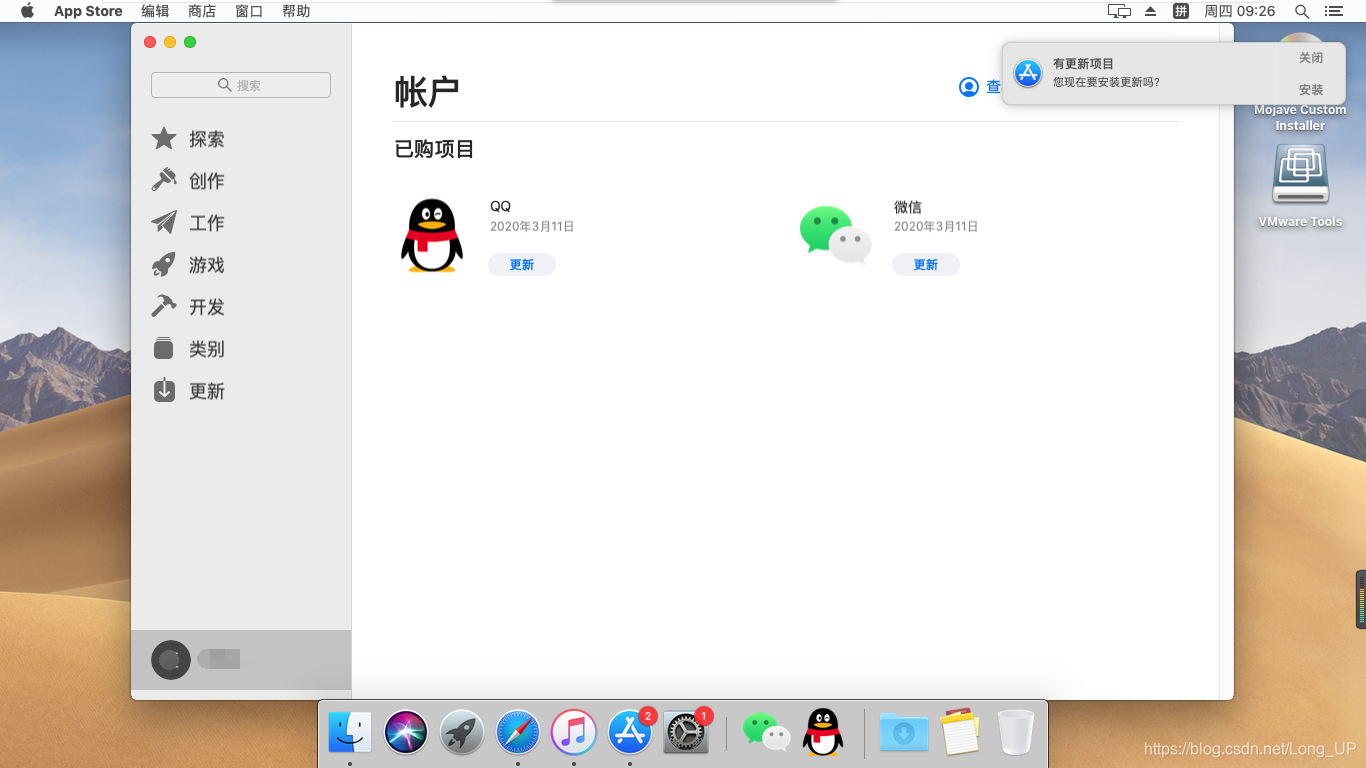Open the App Store menu in menu bar
This screenshot has height=768, width=1366.
(x=88, y=11)
